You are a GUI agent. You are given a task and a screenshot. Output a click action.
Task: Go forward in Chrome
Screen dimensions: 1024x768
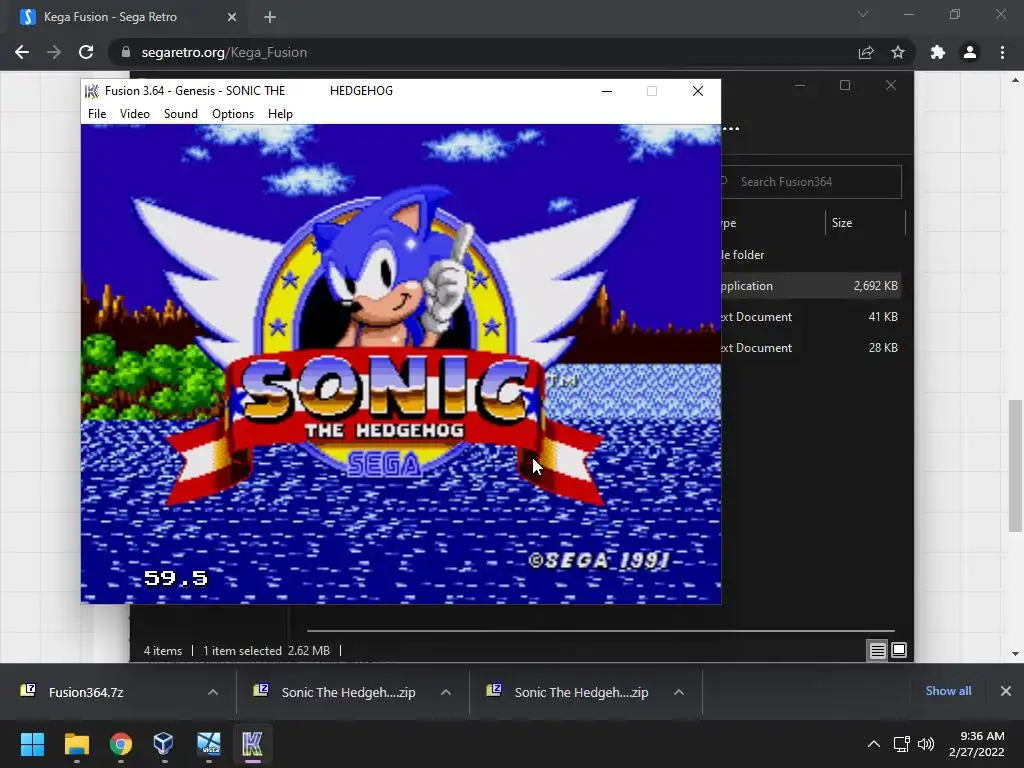[54, 52]
